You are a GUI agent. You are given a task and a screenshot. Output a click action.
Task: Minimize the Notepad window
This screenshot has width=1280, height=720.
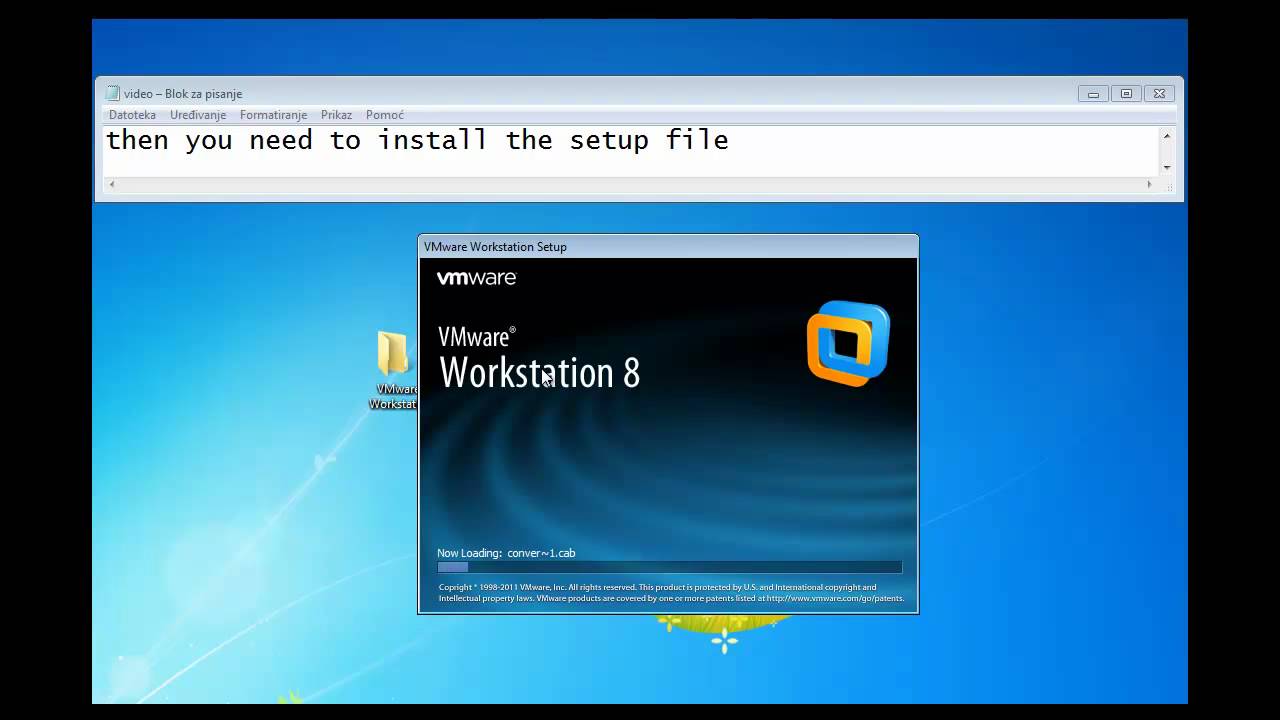click(1093, 94)
